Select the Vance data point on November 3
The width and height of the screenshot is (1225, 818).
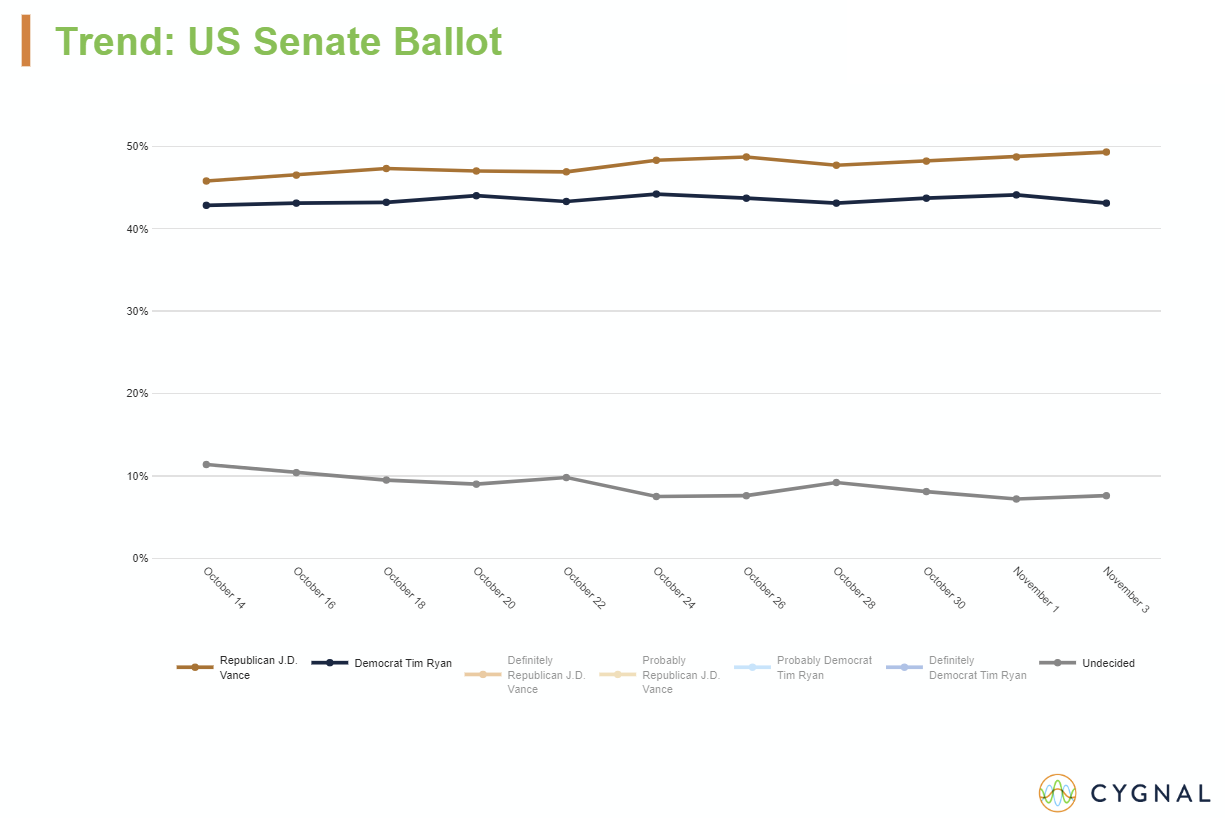(1106, 152)
